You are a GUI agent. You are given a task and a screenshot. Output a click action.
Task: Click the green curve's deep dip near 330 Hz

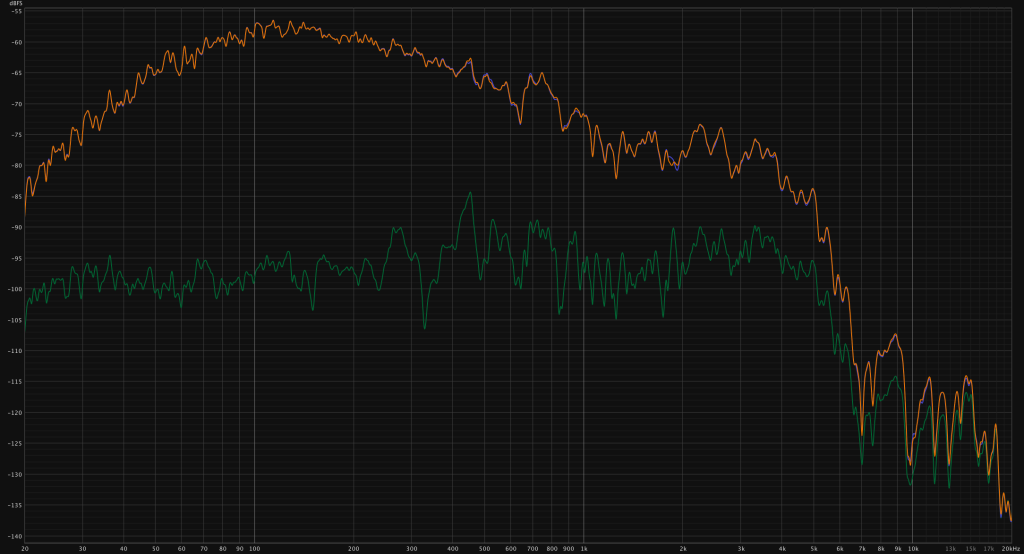(x=424, y=326)
